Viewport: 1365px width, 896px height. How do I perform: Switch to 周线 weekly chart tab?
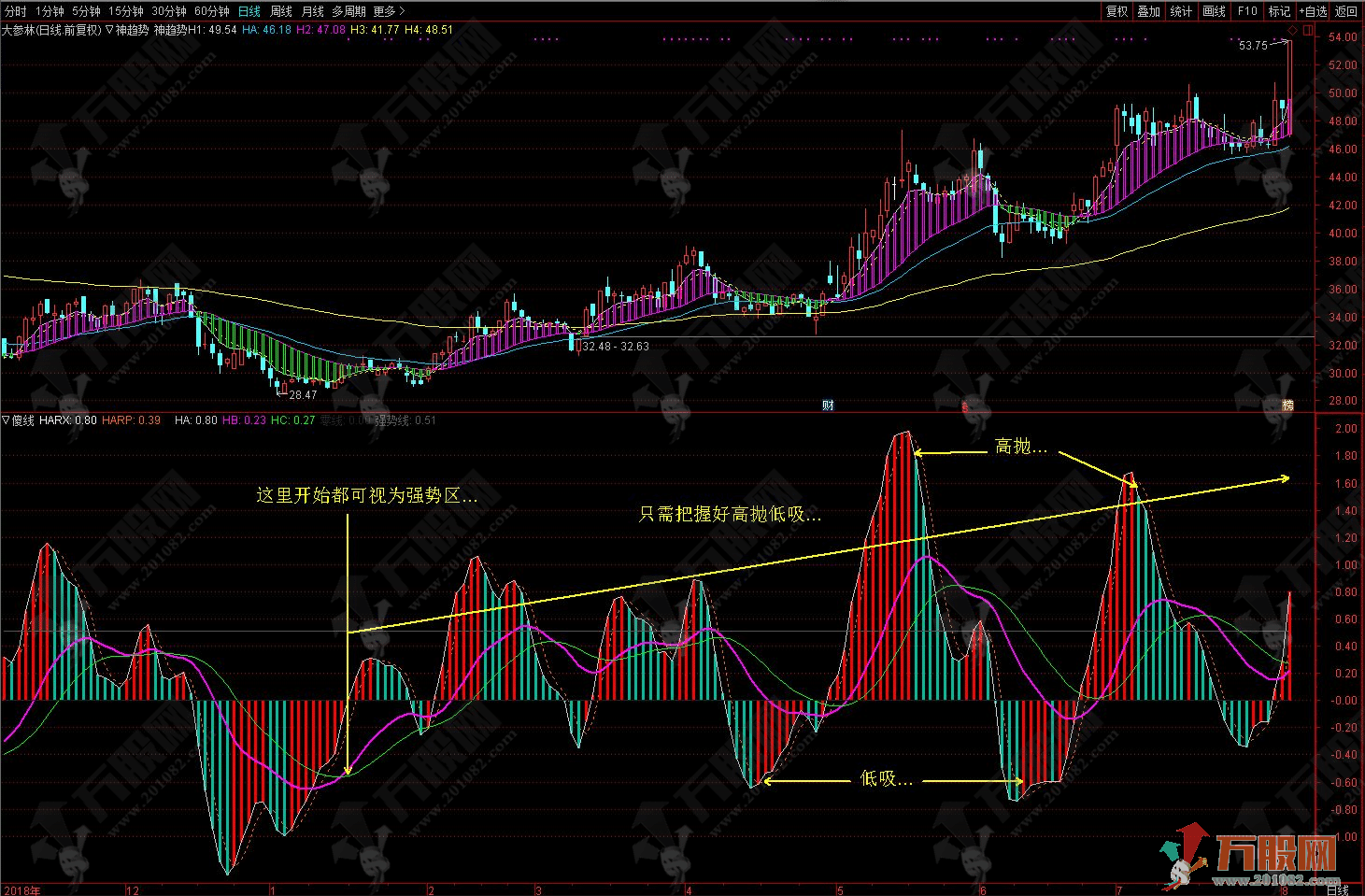pyautogui.click(x=280, y=11)
